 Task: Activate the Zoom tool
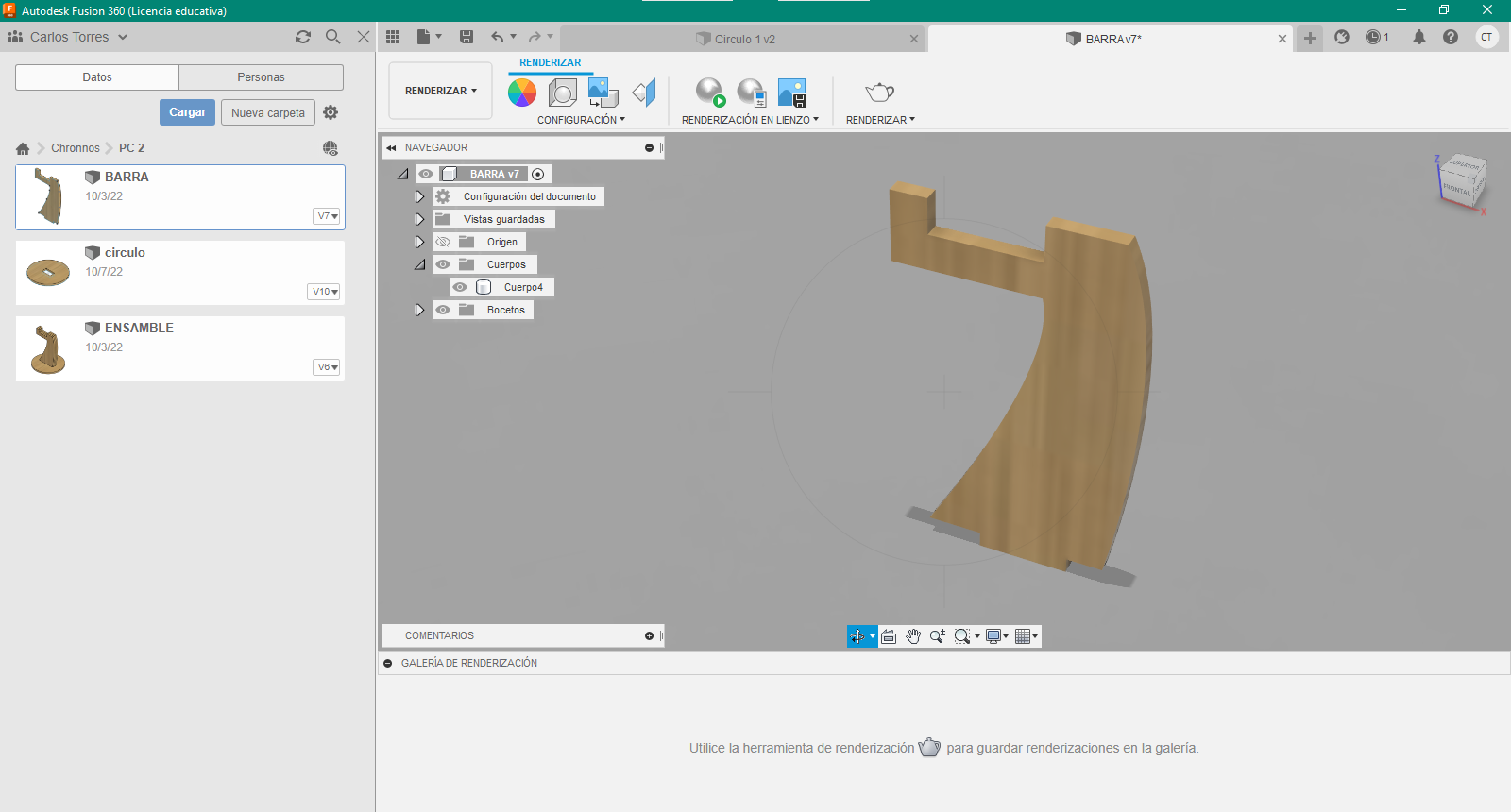[938, 636]
